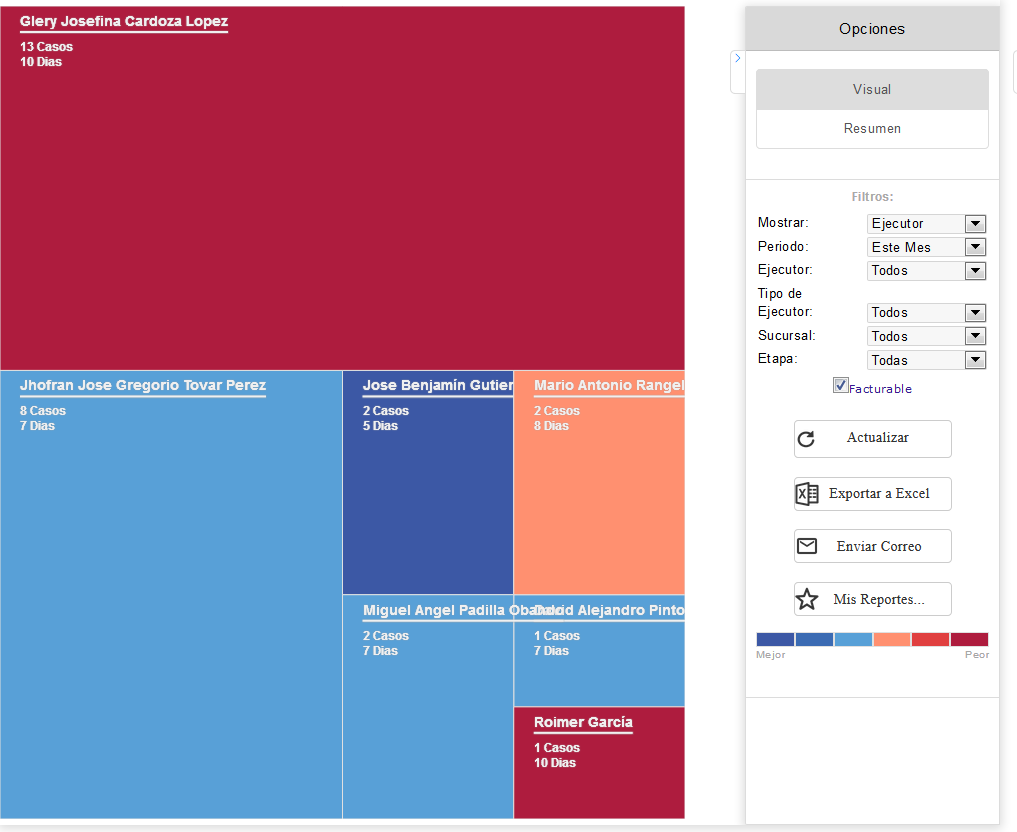Click the Excel icon for export
Image resolution: width=1017 pixels, height=832 pixels.
pos(807,494)
